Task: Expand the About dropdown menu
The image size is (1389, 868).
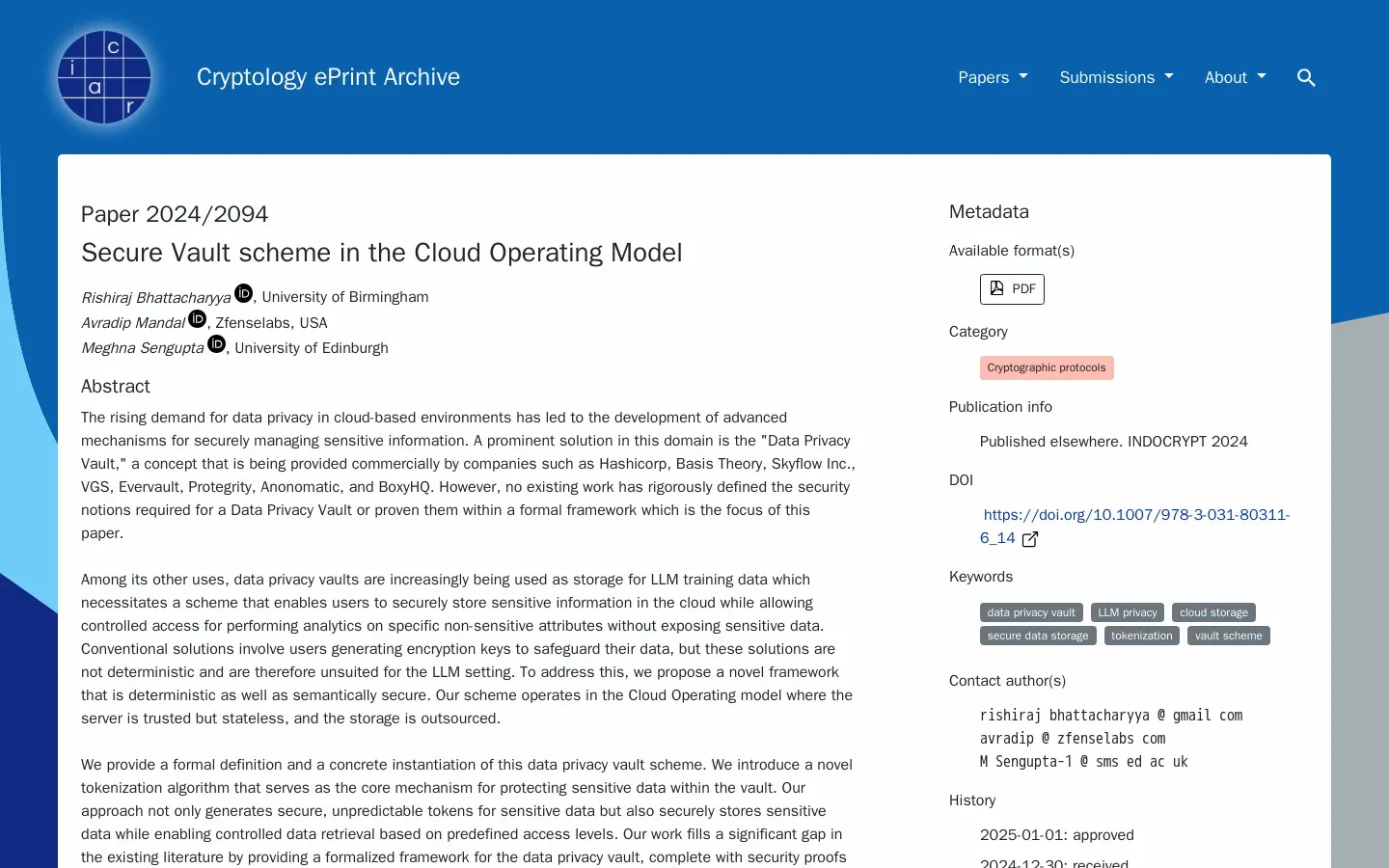Action: pyautogui.click(x=1235, y=77)
